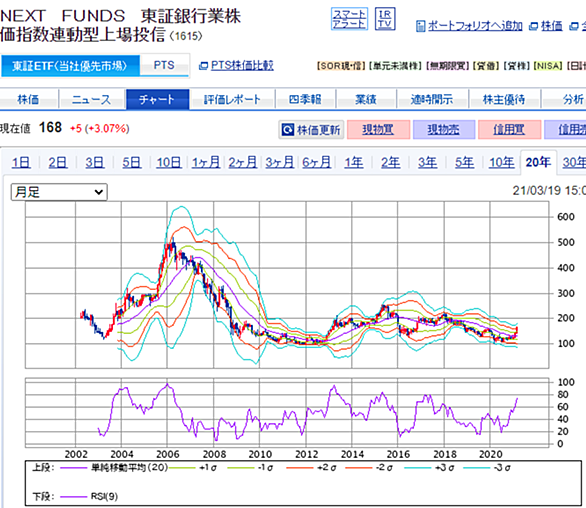Set chart period to 5日

coord(132,163)
